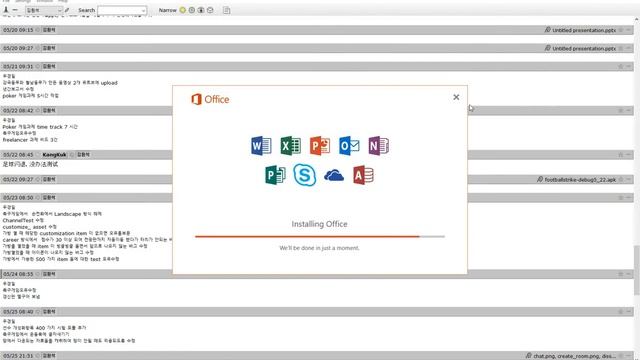This screenshot has width=640, height=360.
Task: Click the "Poker" time track line in 05/22 message
Action: pyautogui.click(x=40, y=127)
